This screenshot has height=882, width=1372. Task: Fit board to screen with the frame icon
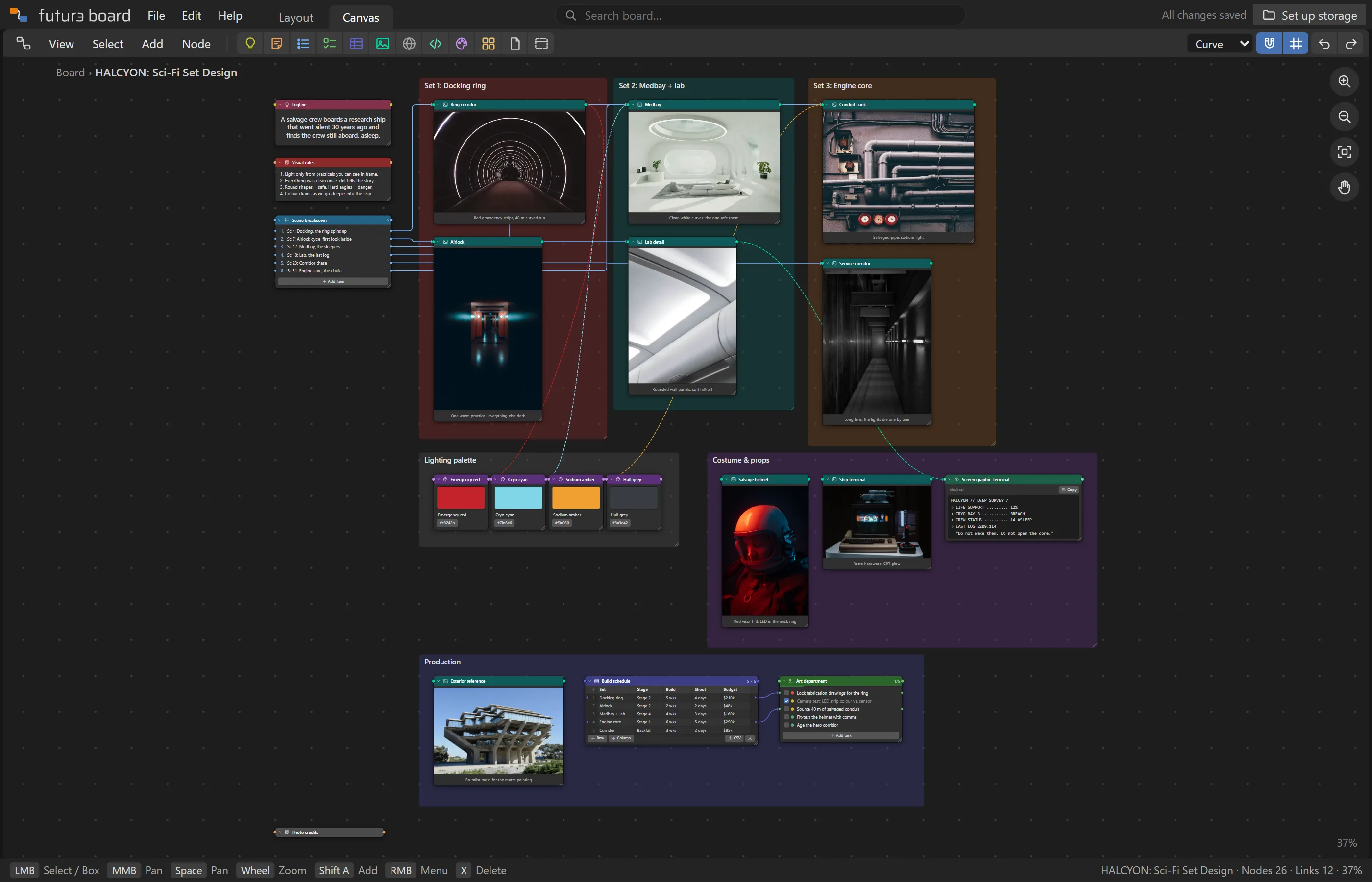pyautogui.click(x=1345, y=152)
